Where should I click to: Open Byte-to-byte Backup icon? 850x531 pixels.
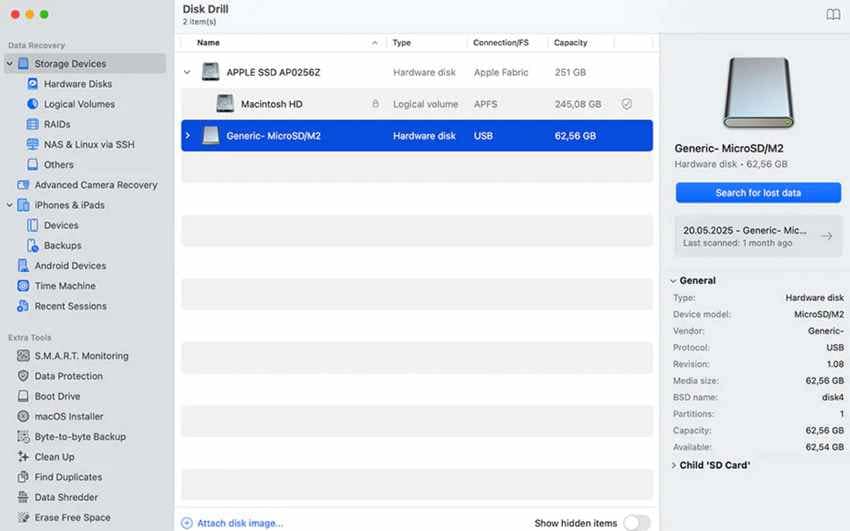click(23, 436)
